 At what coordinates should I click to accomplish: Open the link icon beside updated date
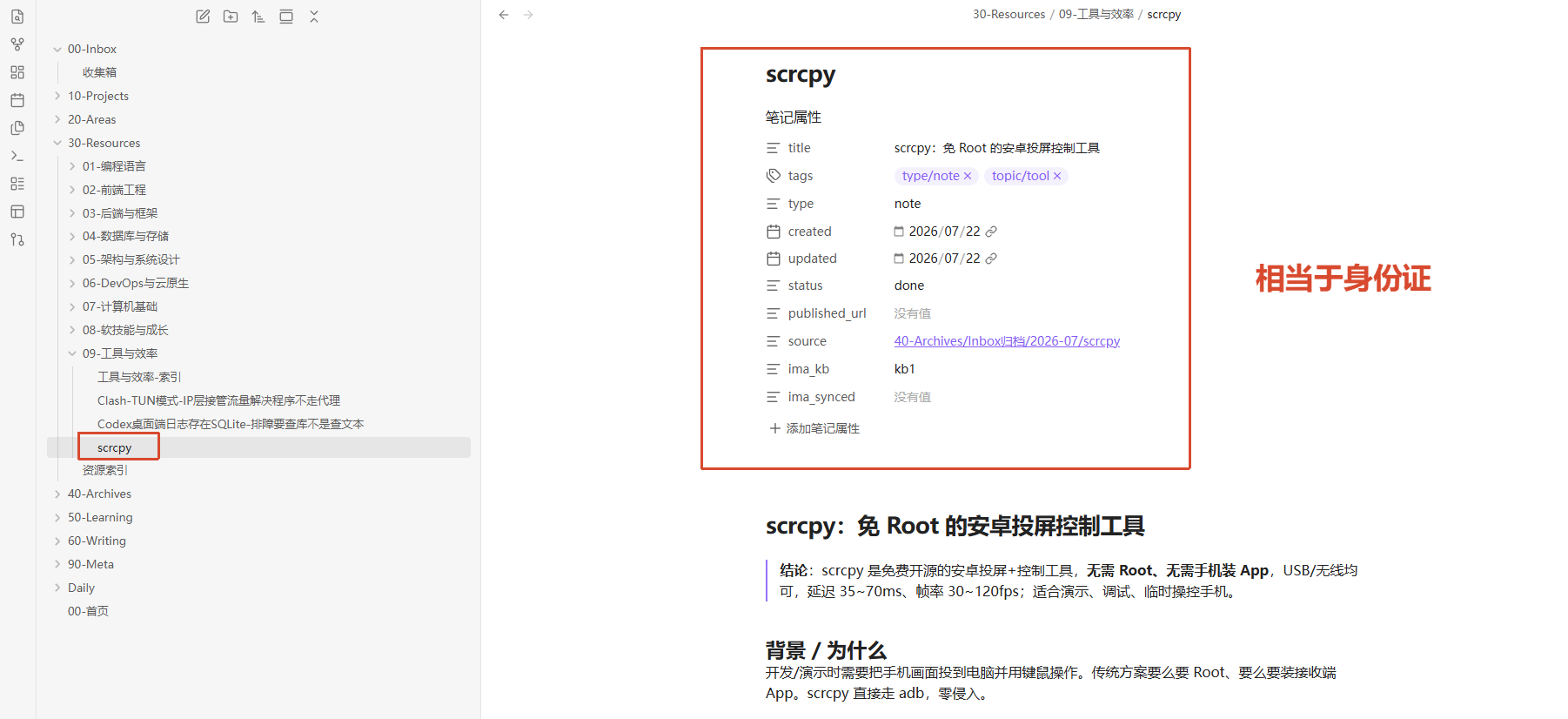(x=991, y=259)
